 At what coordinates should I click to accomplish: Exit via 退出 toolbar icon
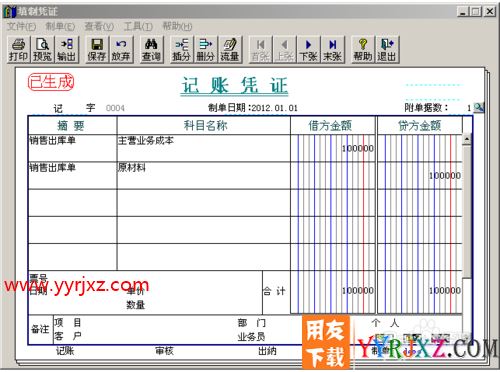tap(387, 50)
